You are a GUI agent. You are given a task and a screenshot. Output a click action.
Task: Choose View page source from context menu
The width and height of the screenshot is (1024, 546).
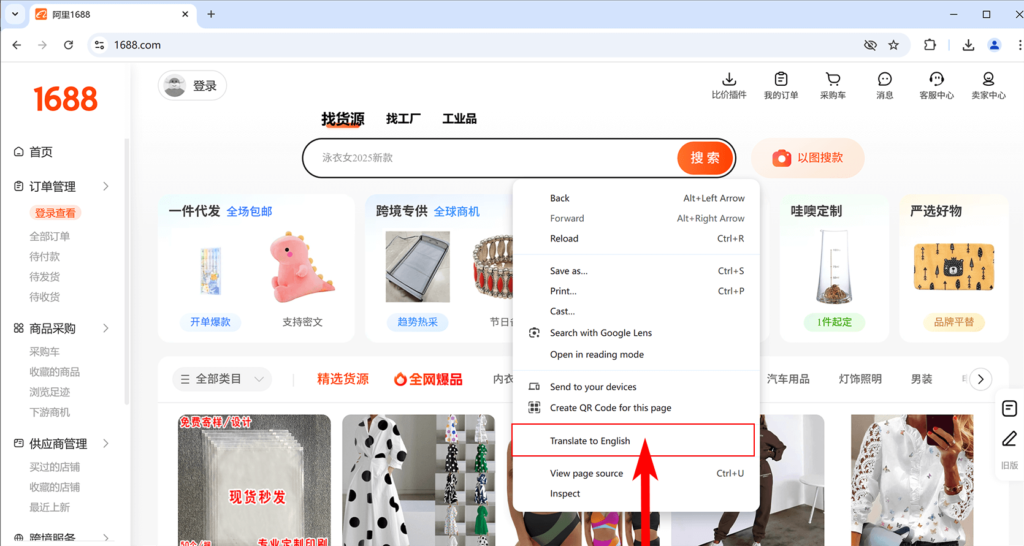586,473
